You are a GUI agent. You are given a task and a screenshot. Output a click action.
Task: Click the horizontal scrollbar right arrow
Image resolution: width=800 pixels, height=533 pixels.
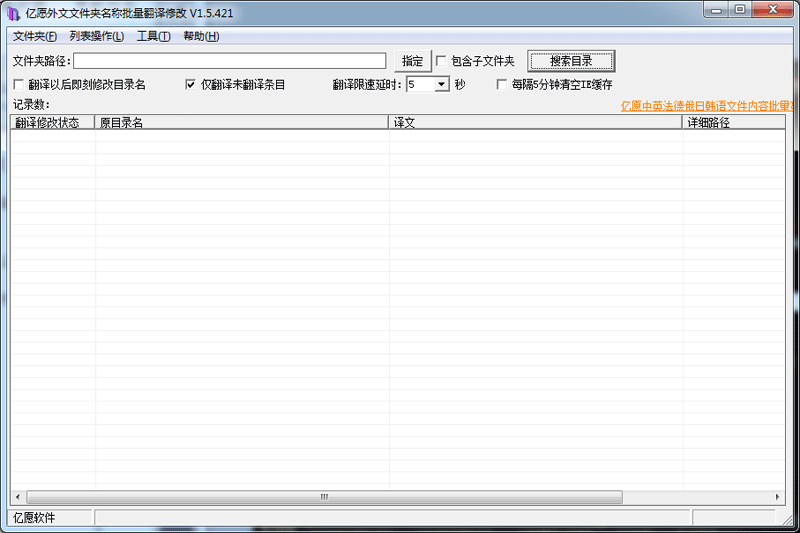[779, 497]
